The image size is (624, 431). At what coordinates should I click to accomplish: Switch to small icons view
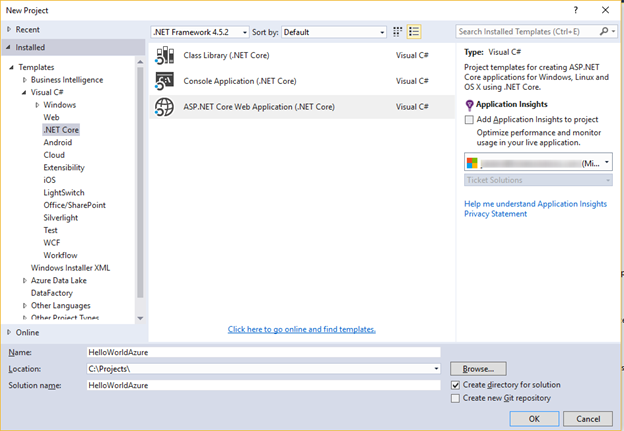point(397,32)
